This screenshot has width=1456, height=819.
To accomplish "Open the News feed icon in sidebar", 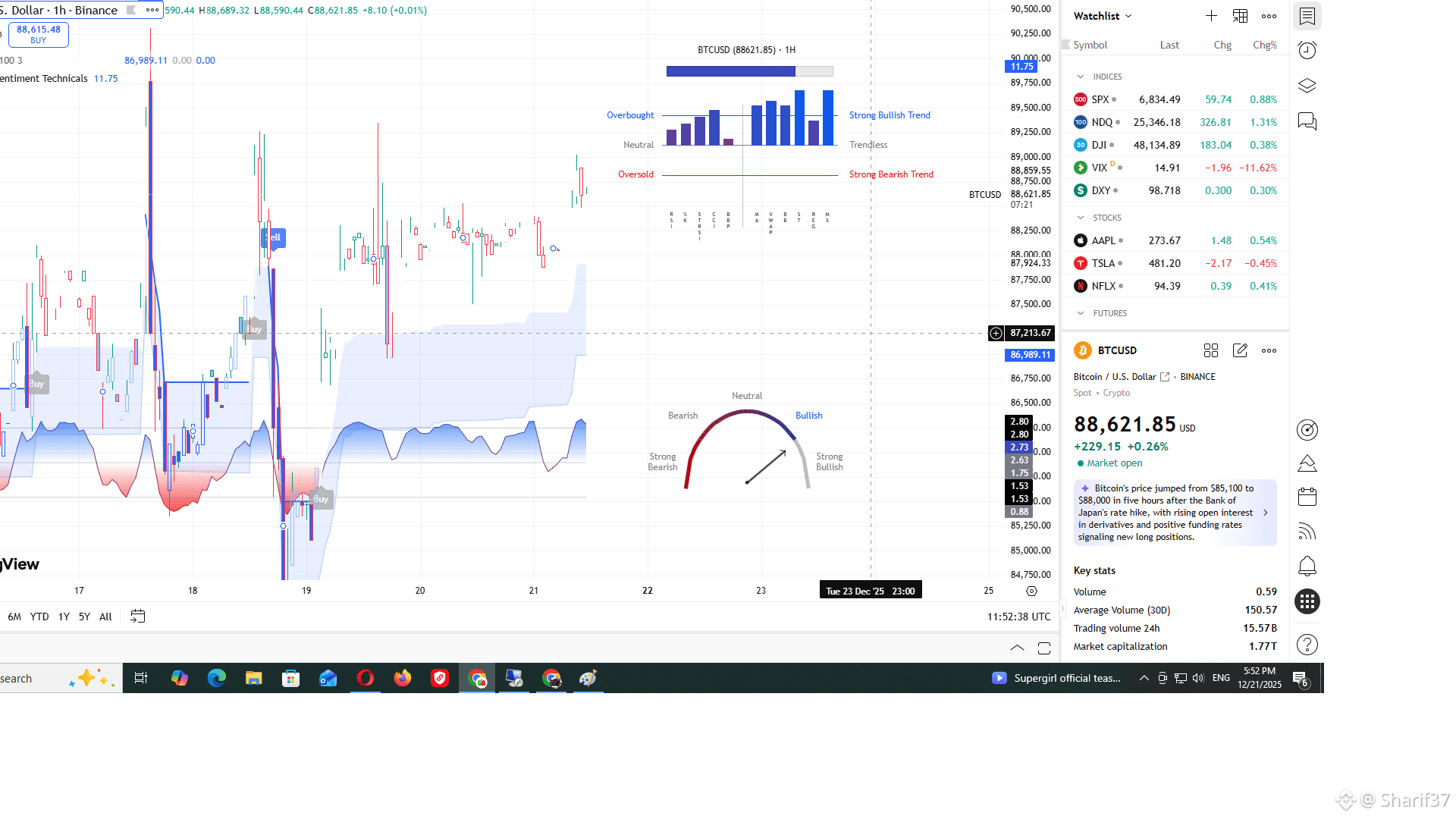I will (1307, 532).
